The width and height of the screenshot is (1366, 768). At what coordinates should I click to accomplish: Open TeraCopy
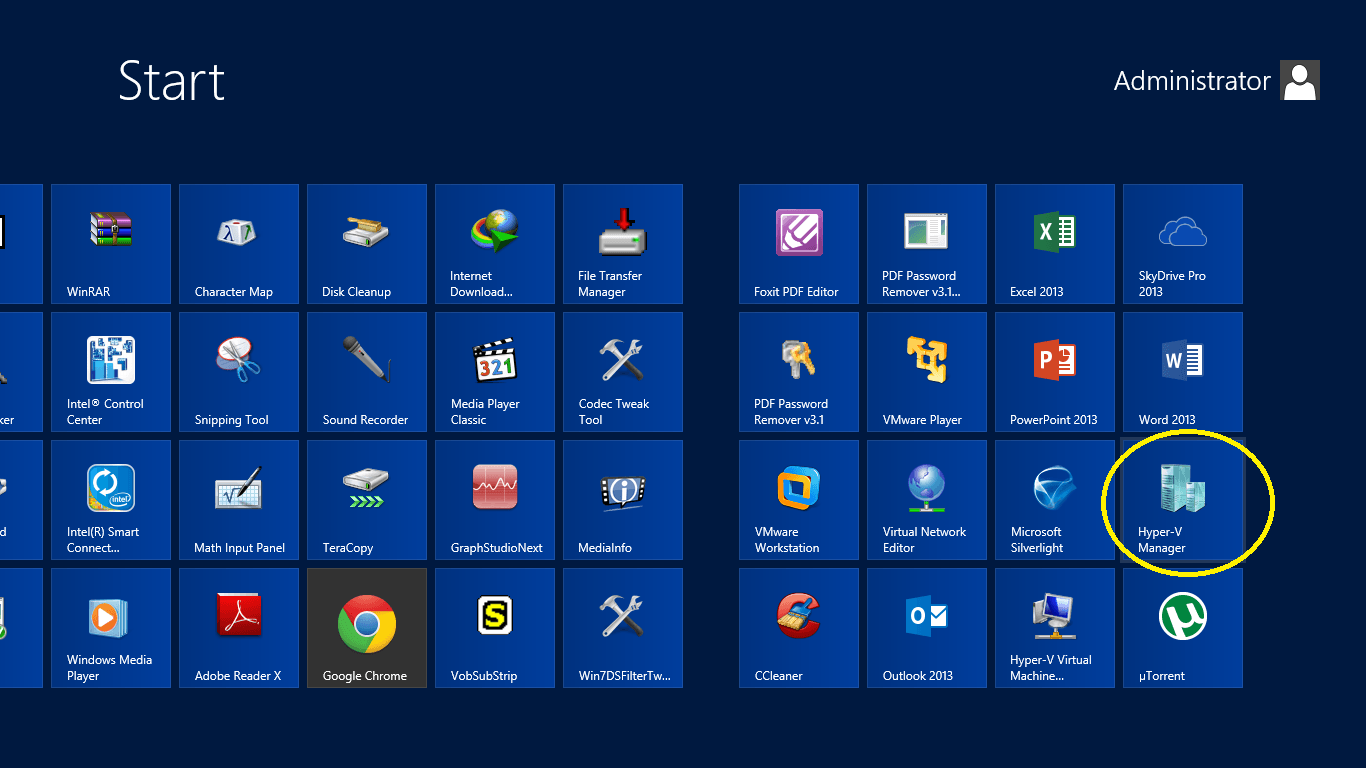click(x=366, y=500)
